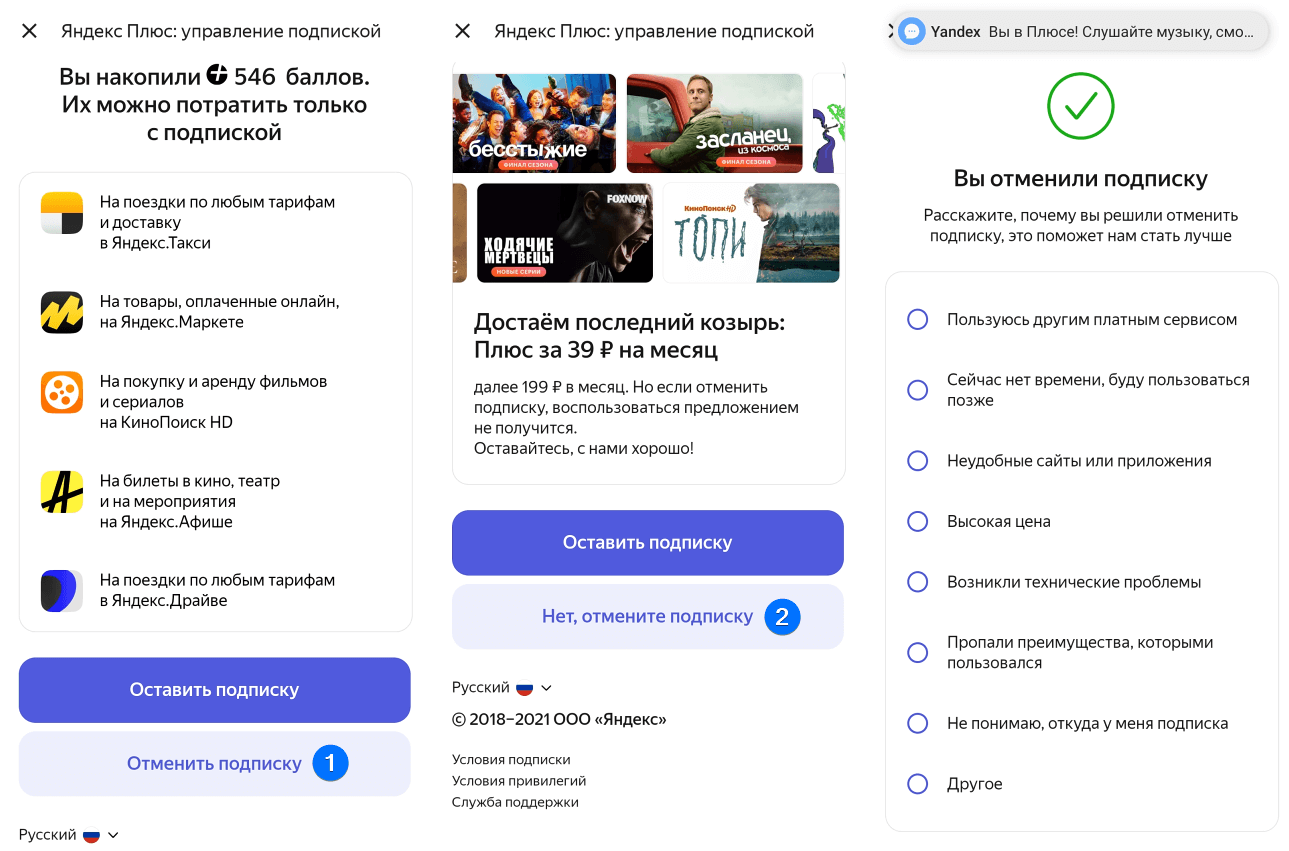1289x851 pixels.
Task: Click the Yandex Taxi app icon
Action: [62, 213]
